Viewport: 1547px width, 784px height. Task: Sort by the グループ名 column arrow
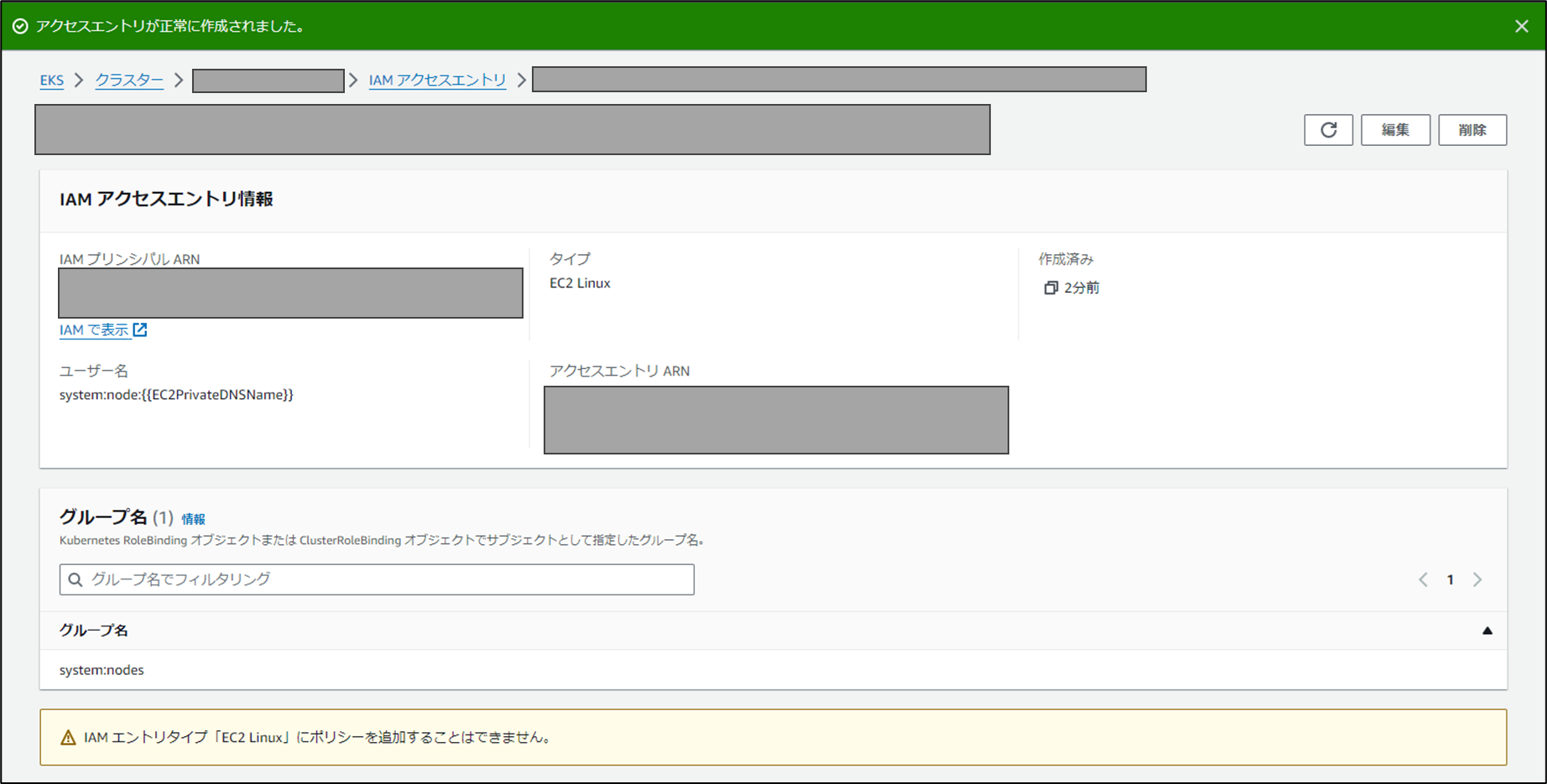point(1487,631)
